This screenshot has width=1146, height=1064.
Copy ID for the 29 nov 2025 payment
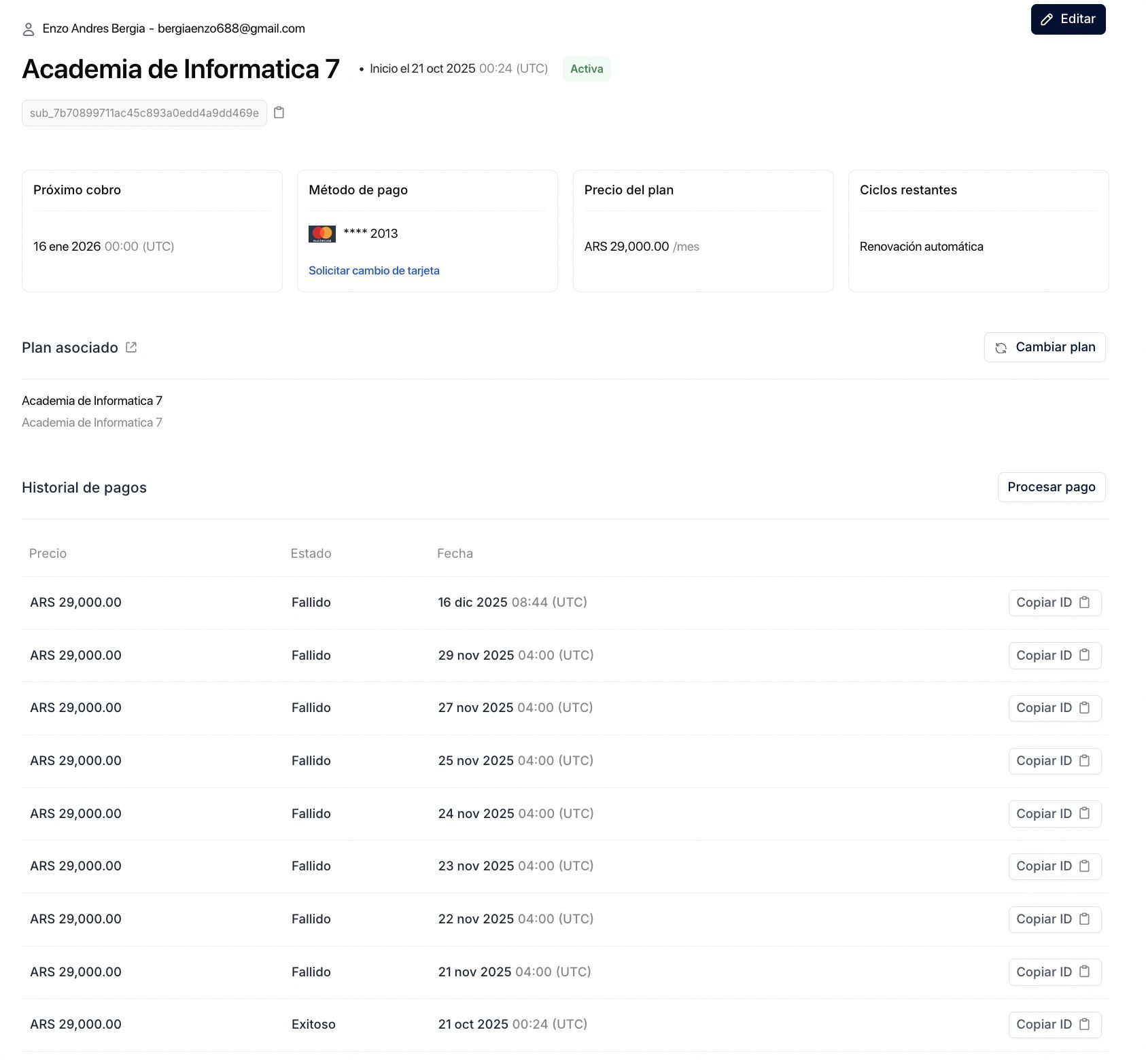[x=1055, y=656]
